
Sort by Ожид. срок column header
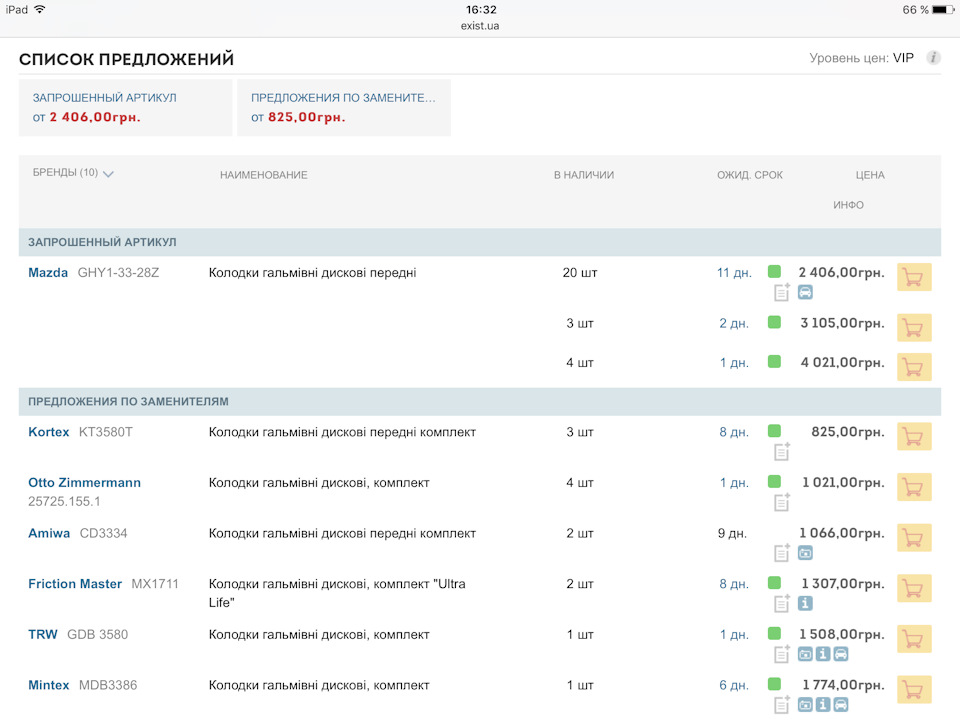click(750, 175)
